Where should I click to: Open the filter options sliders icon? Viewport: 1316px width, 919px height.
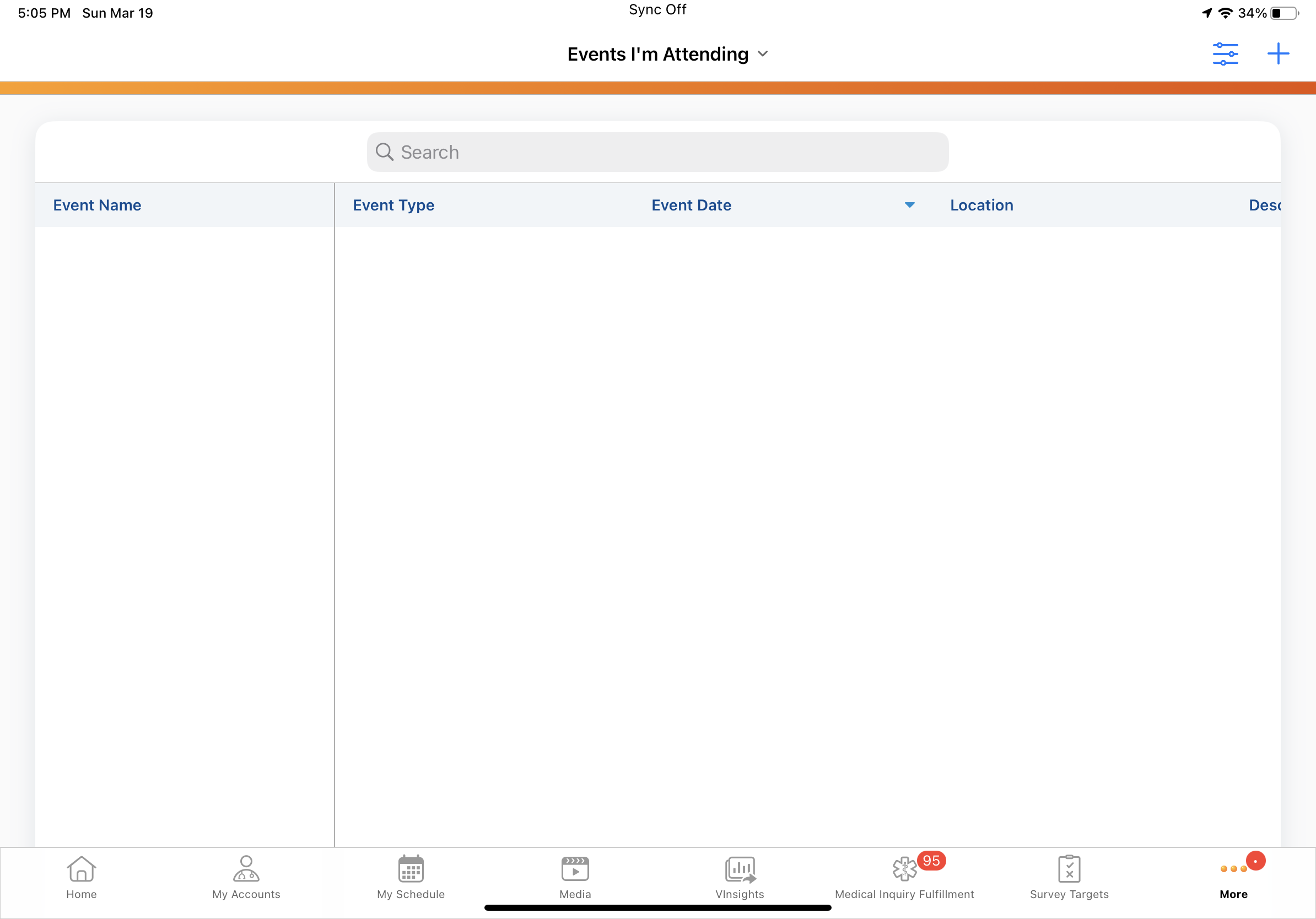click(1225, 54)
